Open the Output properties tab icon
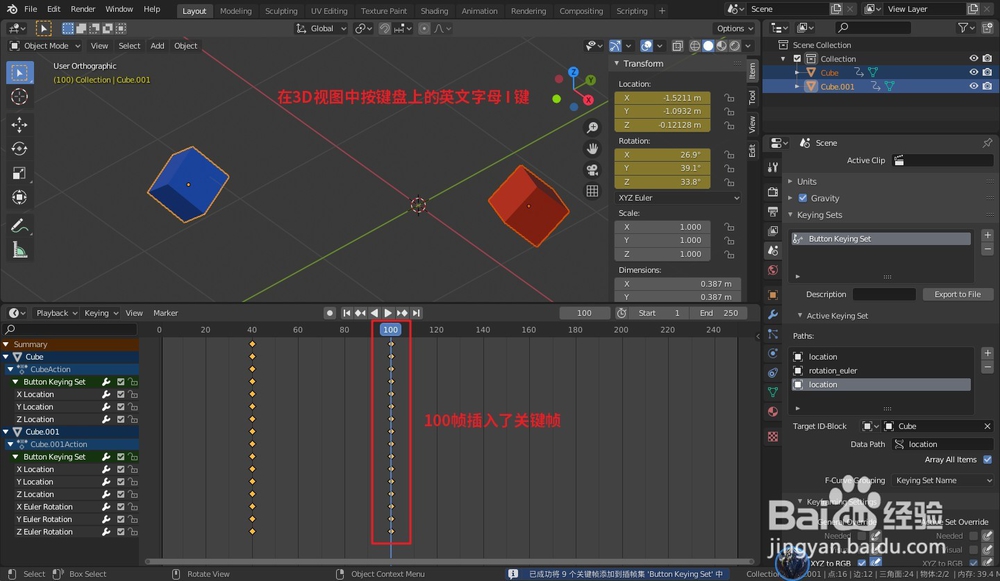1000x581 pixels. tap(773, 211)
